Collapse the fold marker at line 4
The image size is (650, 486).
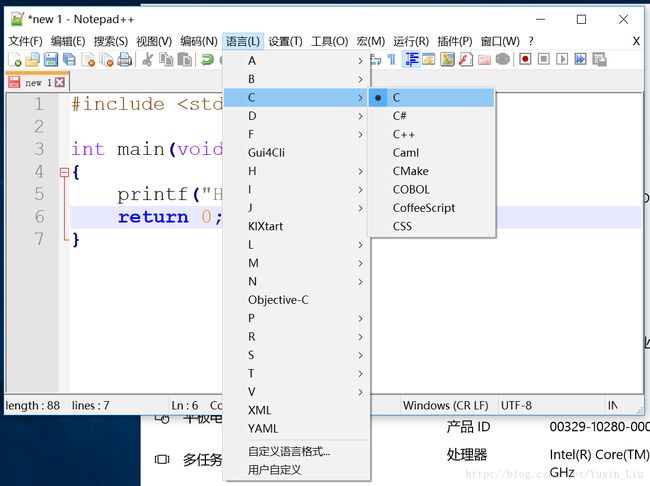point(64,172)
